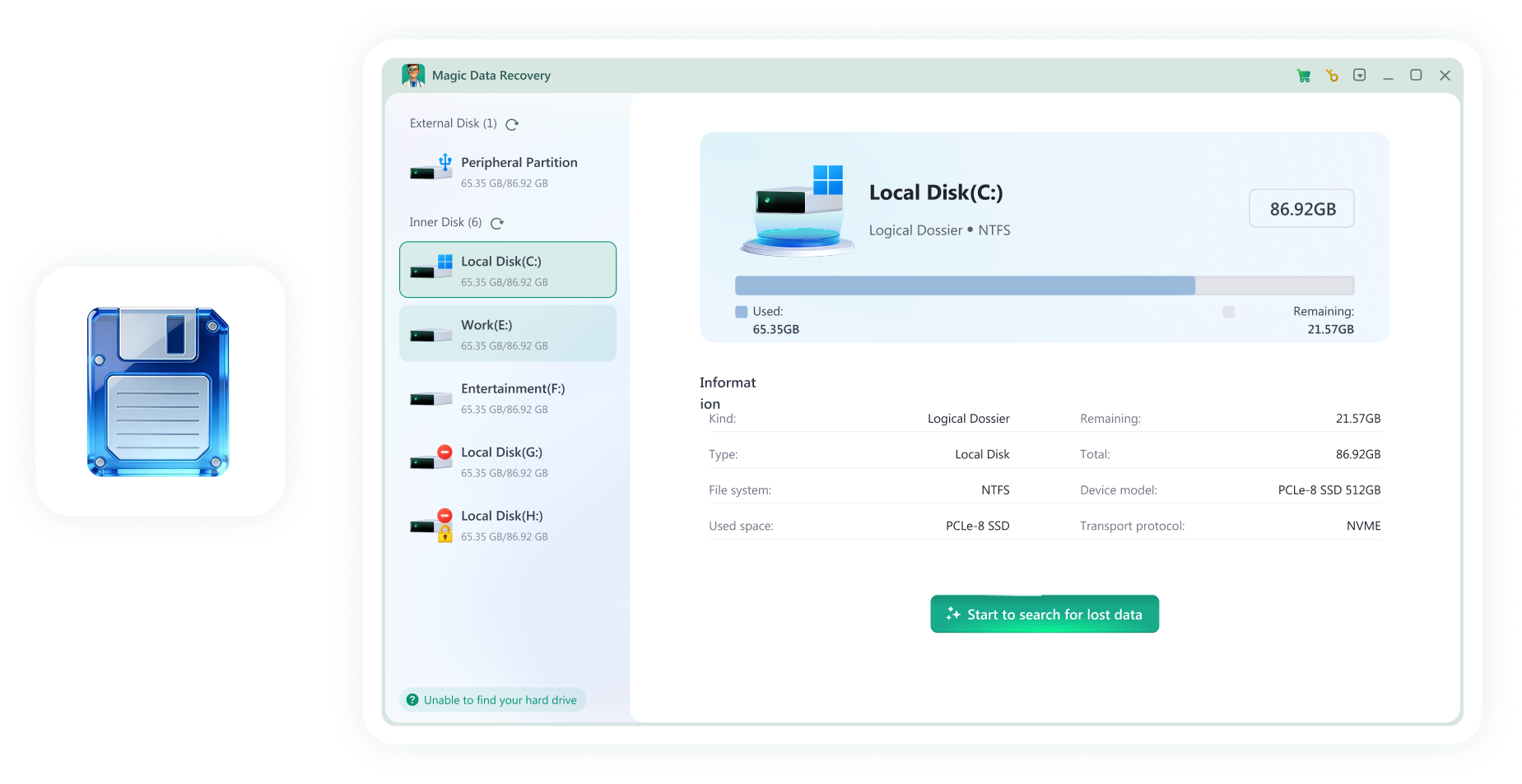
Task: Click the Local Disk(H:) locked drive icon
Action: point(431,524)
